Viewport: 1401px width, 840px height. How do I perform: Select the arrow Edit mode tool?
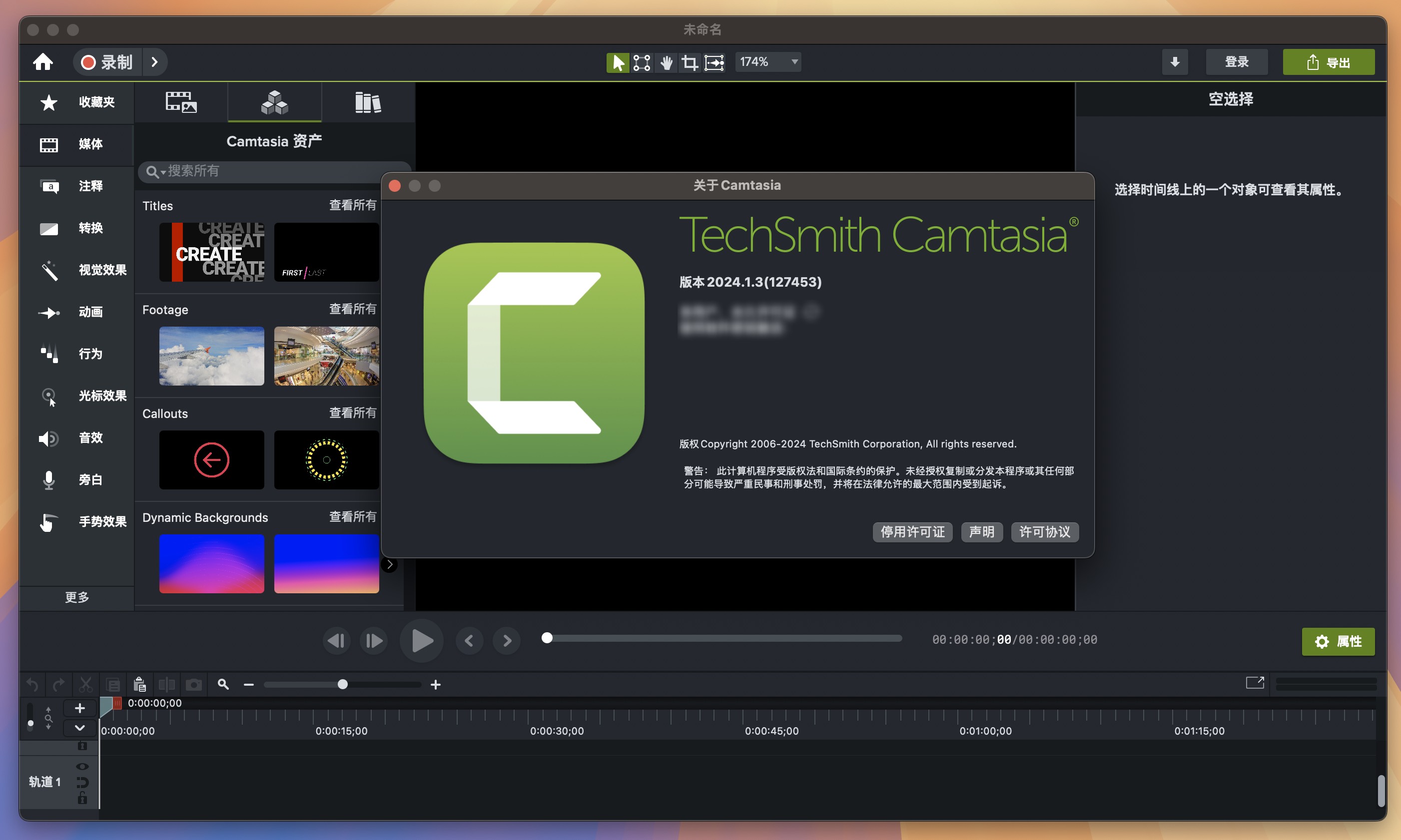pyautogui.click(x=618, y=62)
